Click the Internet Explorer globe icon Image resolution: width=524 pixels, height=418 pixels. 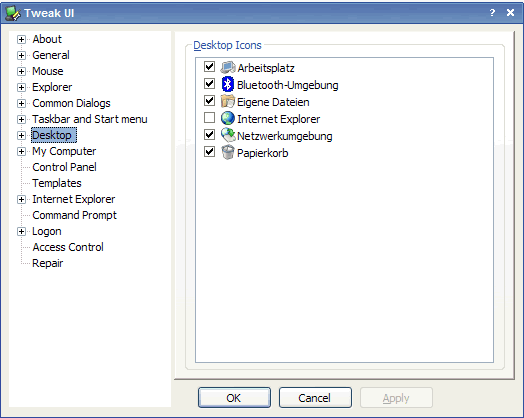(x=228, y=118)
